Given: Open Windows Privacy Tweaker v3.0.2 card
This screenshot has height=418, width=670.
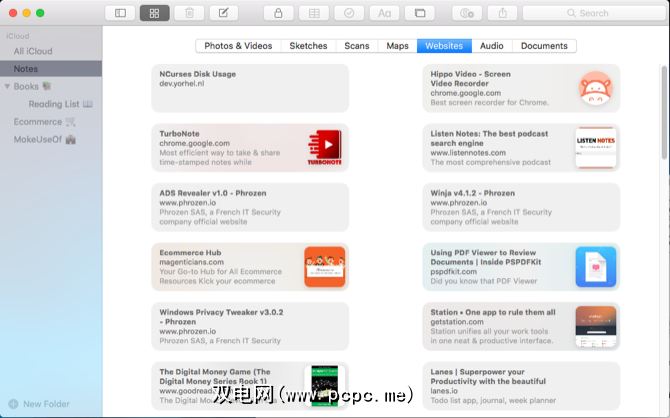Looking at the screenshot, I should tap(250, 327).
